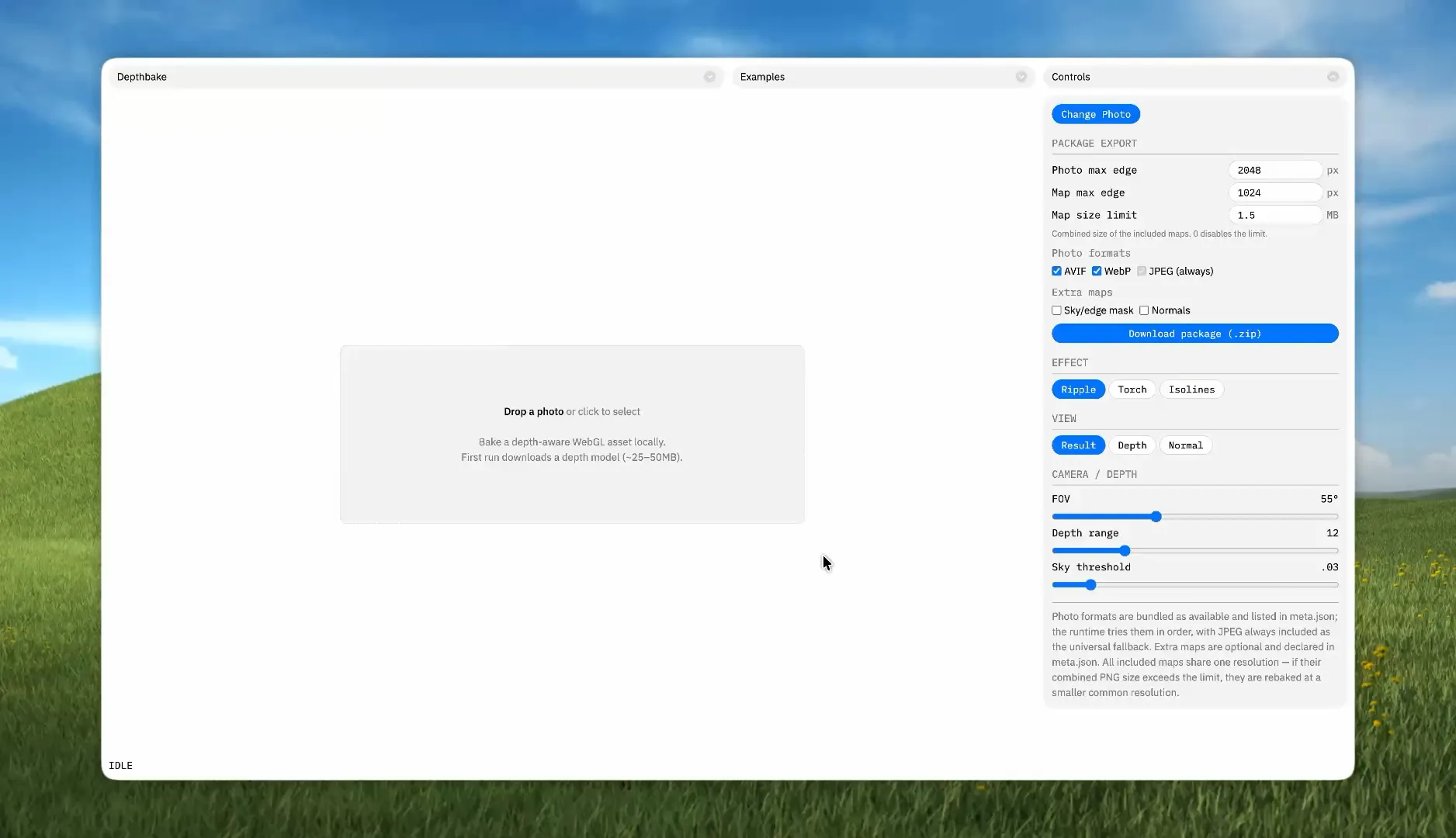Select the Isolines effect
The width and height of the screenshot is (1456, 838).
(x=1191, y=390)
